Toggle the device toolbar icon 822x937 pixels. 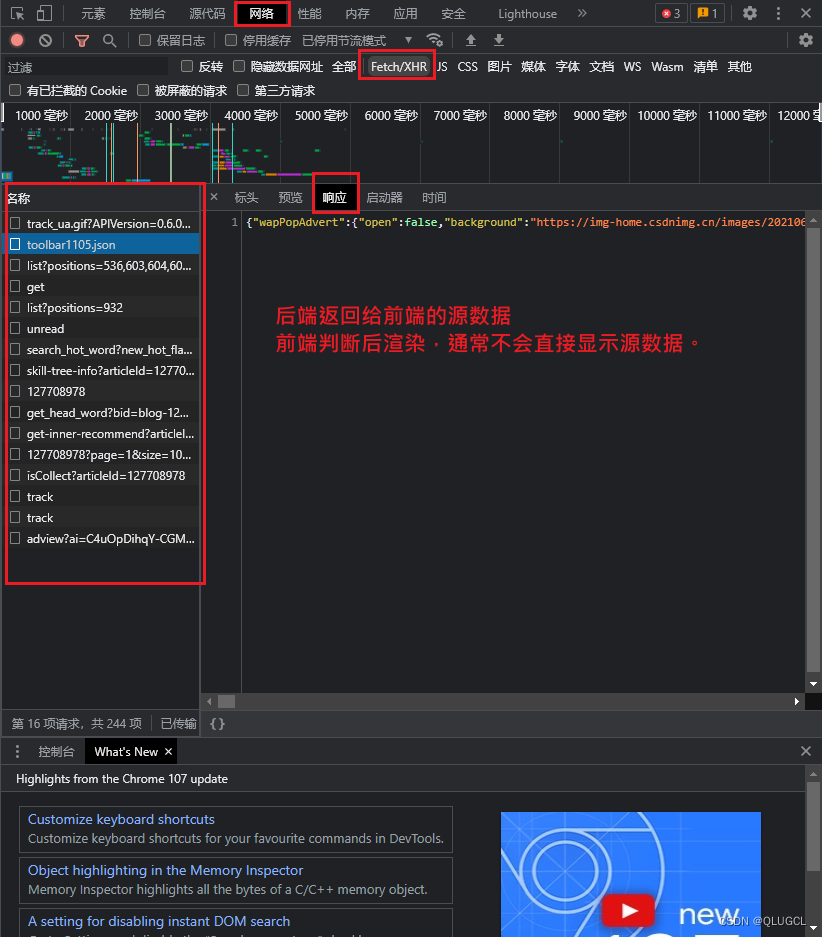(x=44, y=13)
